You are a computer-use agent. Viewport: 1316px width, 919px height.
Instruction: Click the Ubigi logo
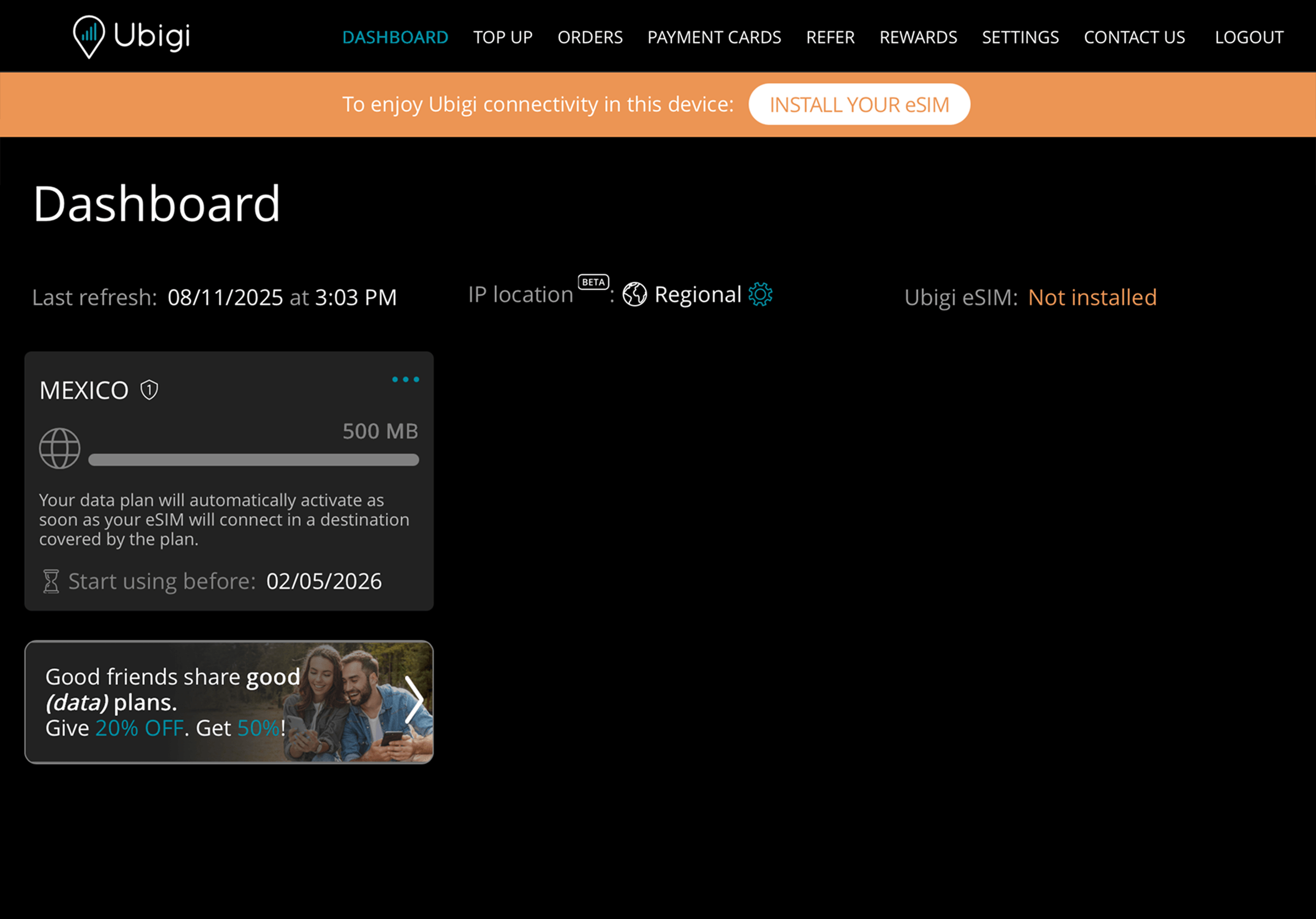[131, 37]
